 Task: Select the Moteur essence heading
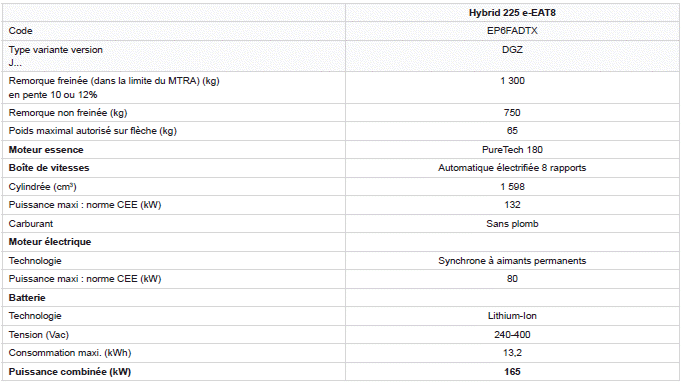46,150
